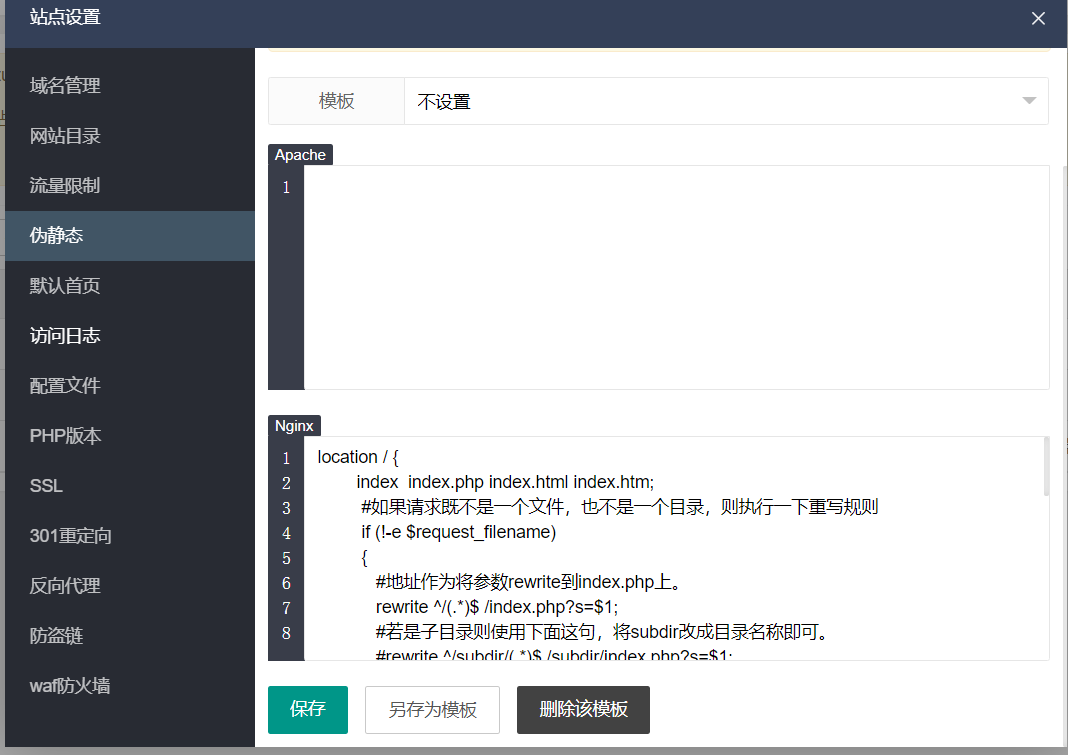The height and width of the screenshot is (755, 1068).
Task: Open the 模板 template dropdown
Action: coord(336,100)
